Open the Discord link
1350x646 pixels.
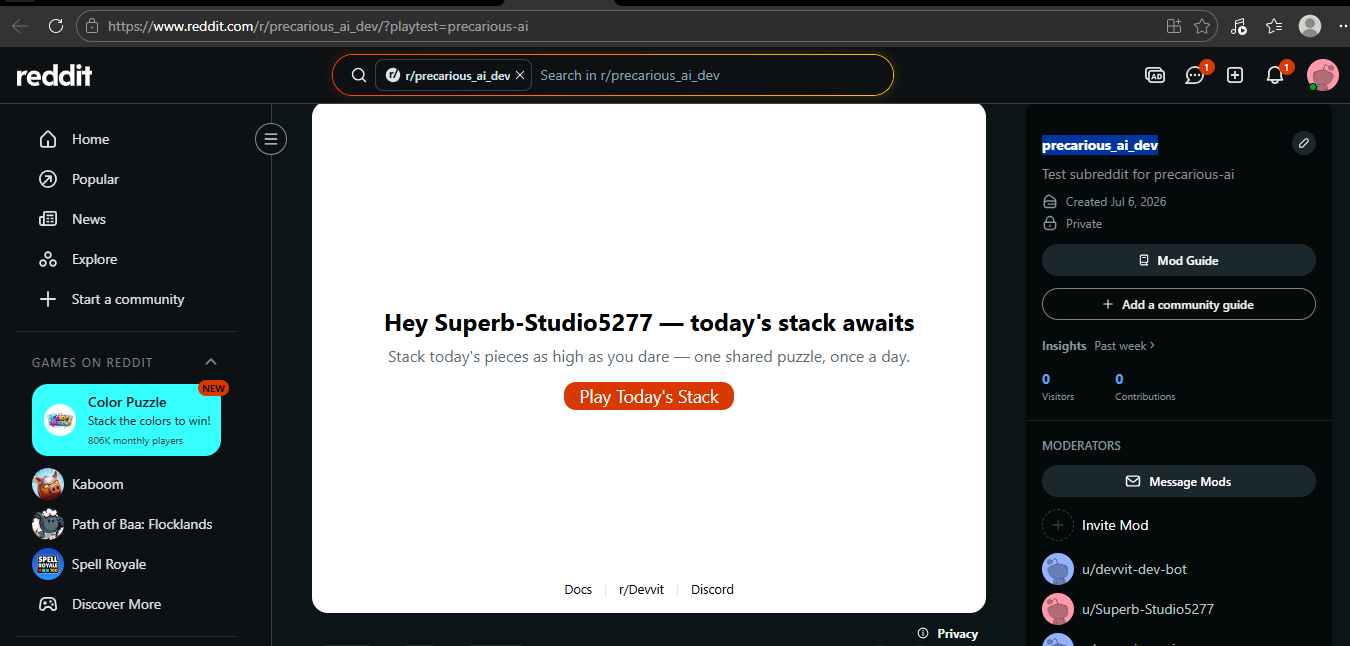click(712, 589)
